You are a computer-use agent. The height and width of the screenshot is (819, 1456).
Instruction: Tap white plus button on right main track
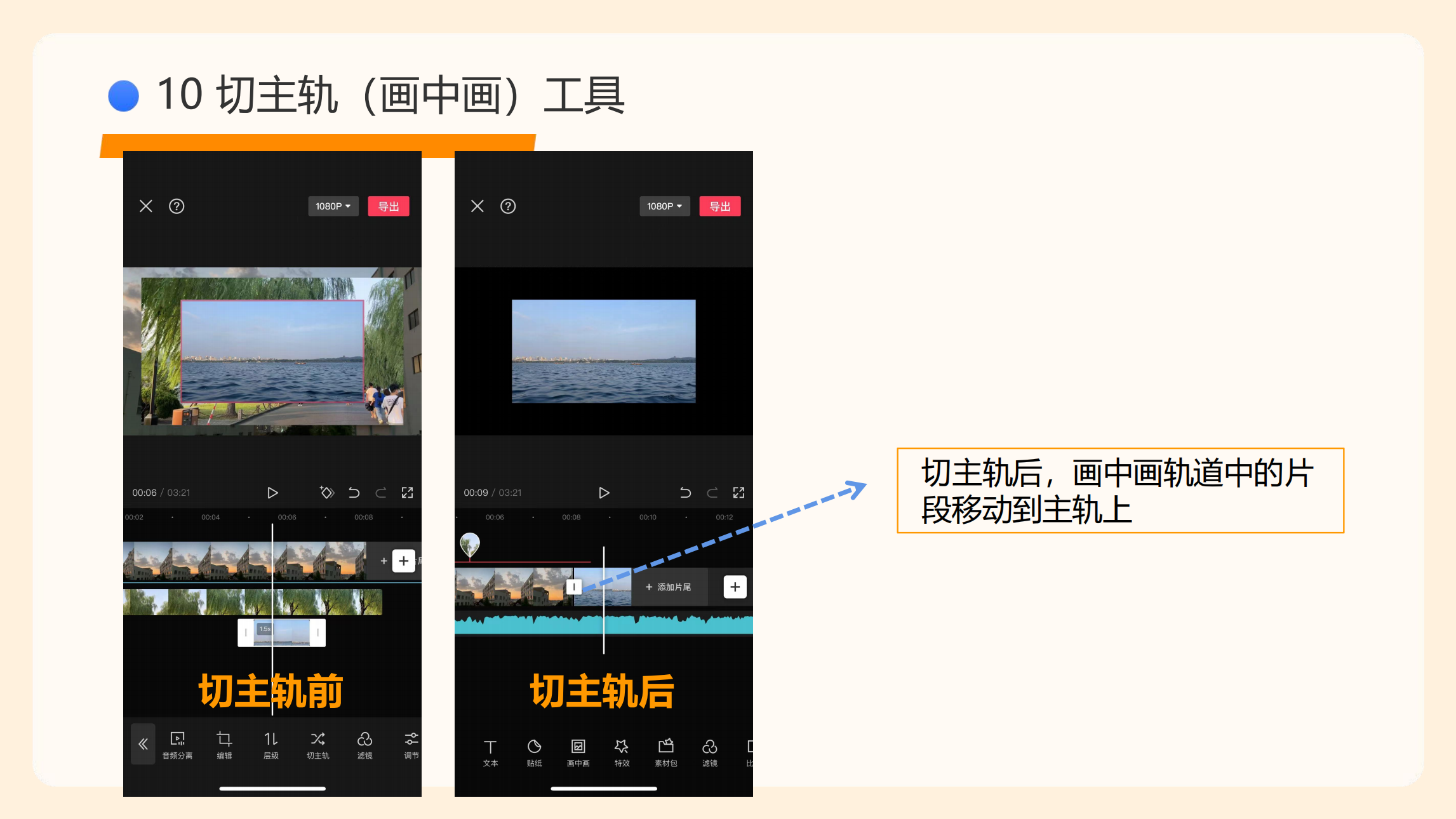pos(735,587)
